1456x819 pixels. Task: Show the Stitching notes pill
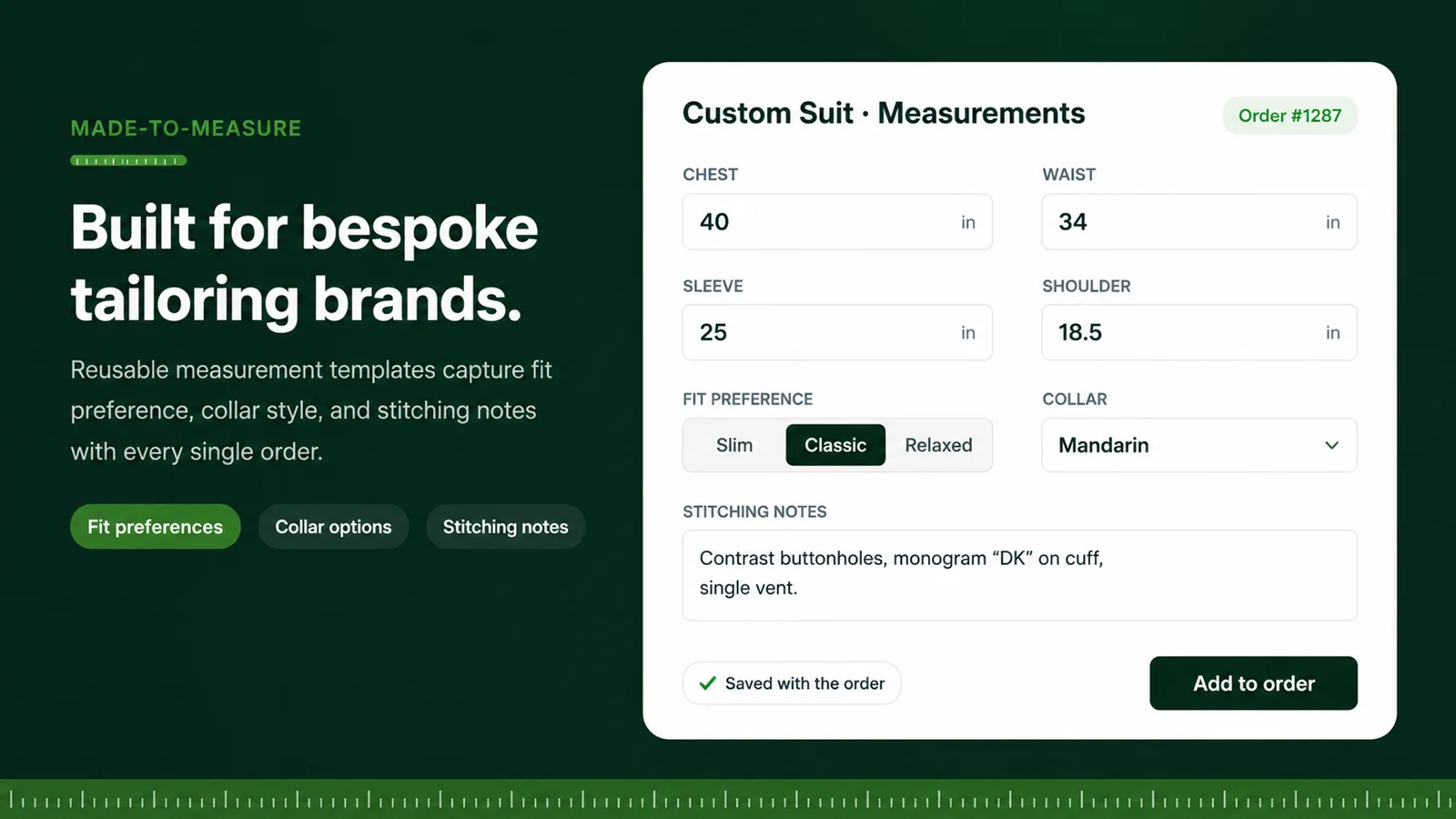(505, 527)
